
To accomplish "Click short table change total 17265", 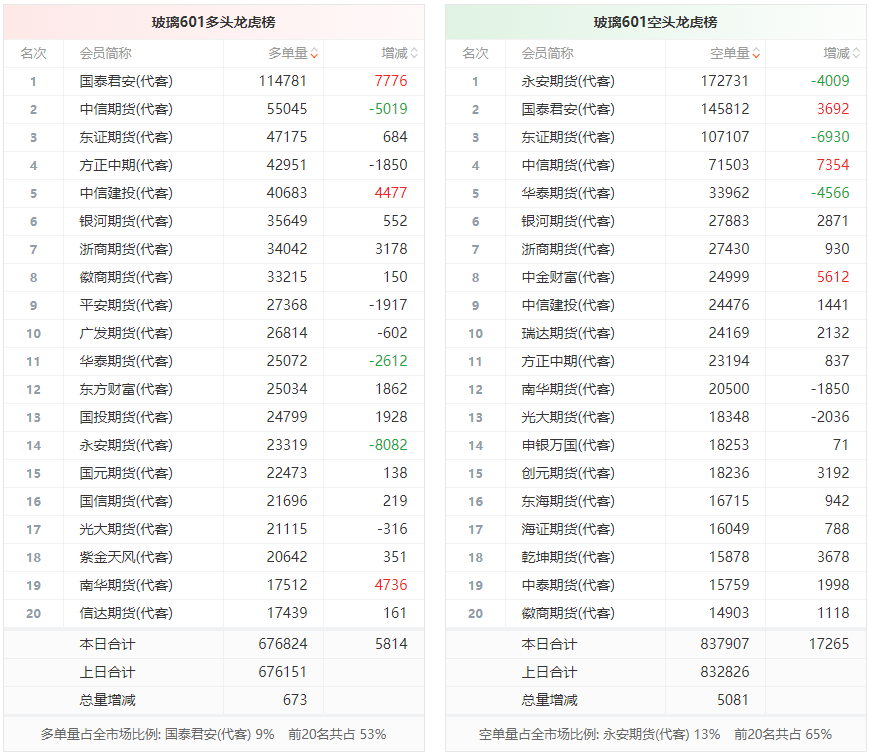I will [829, 644].
